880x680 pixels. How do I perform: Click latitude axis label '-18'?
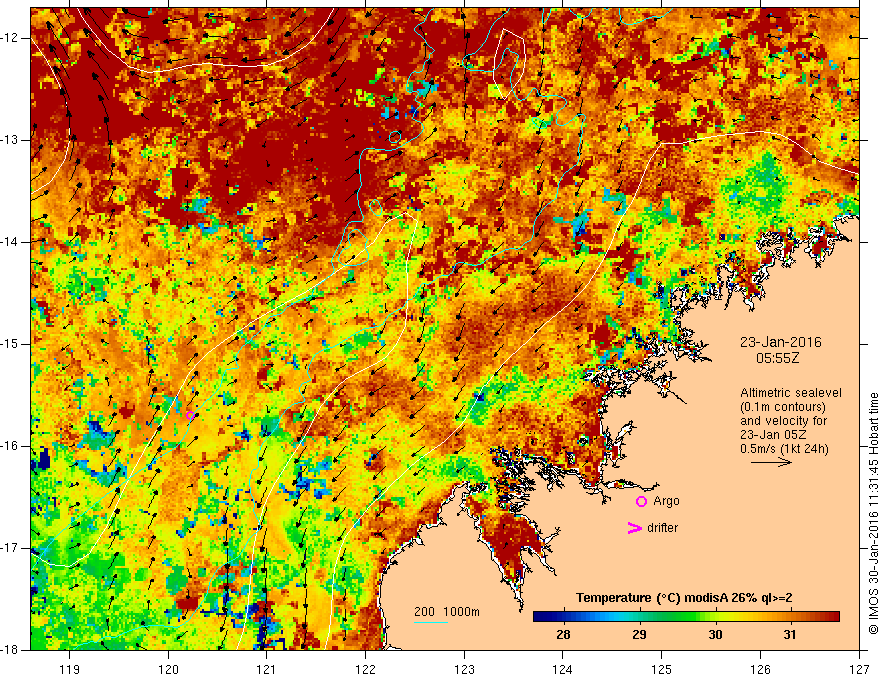tap(11, 650)
